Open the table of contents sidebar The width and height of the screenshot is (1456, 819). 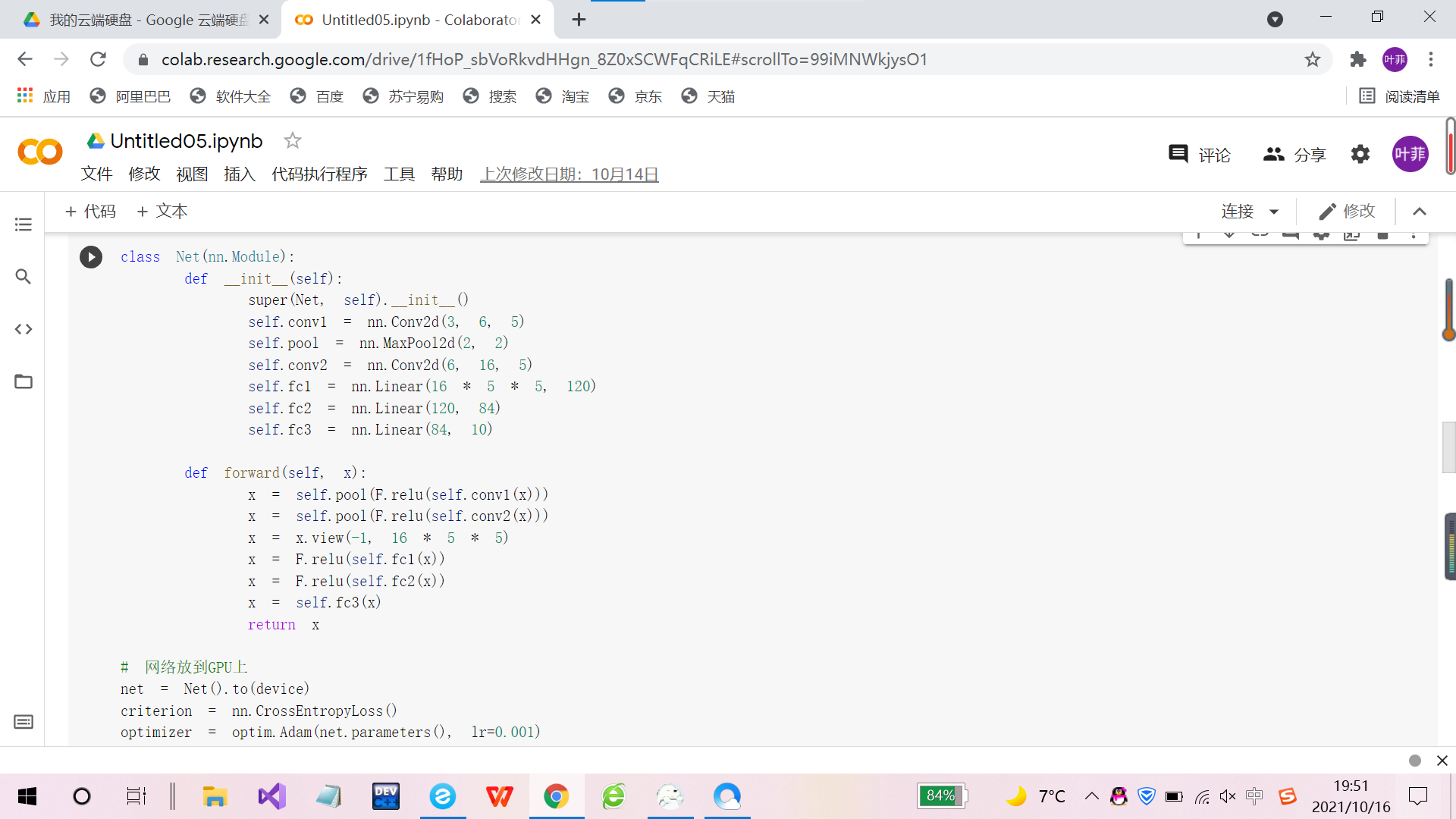24,224
